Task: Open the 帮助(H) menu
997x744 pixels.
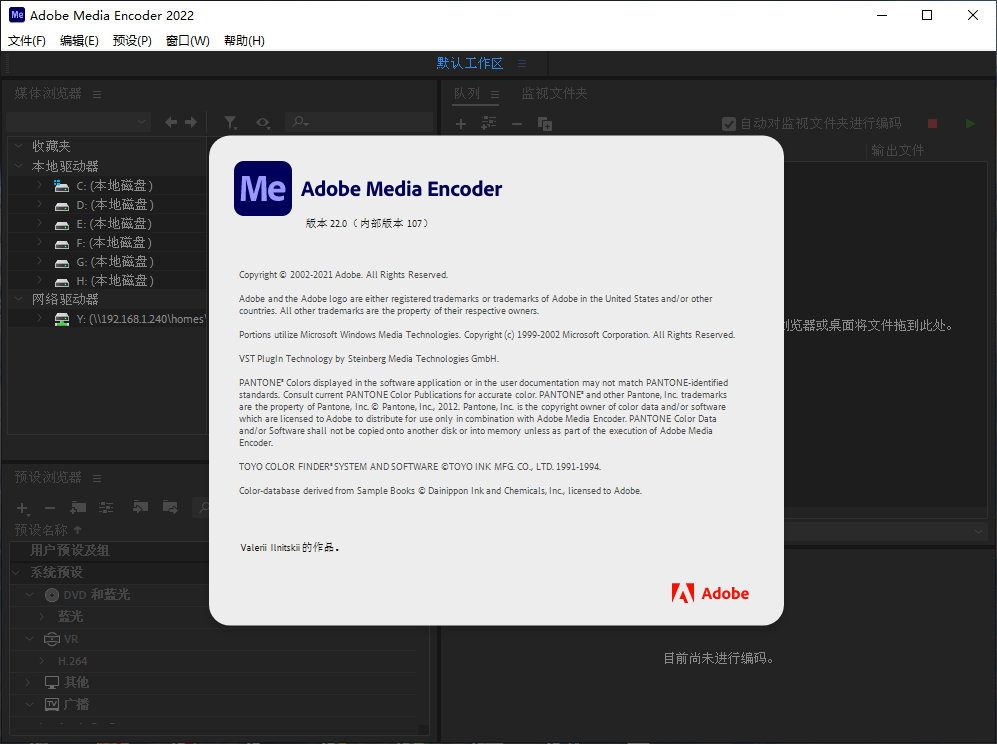Action: pyautogui.click(x=244, y=41)
